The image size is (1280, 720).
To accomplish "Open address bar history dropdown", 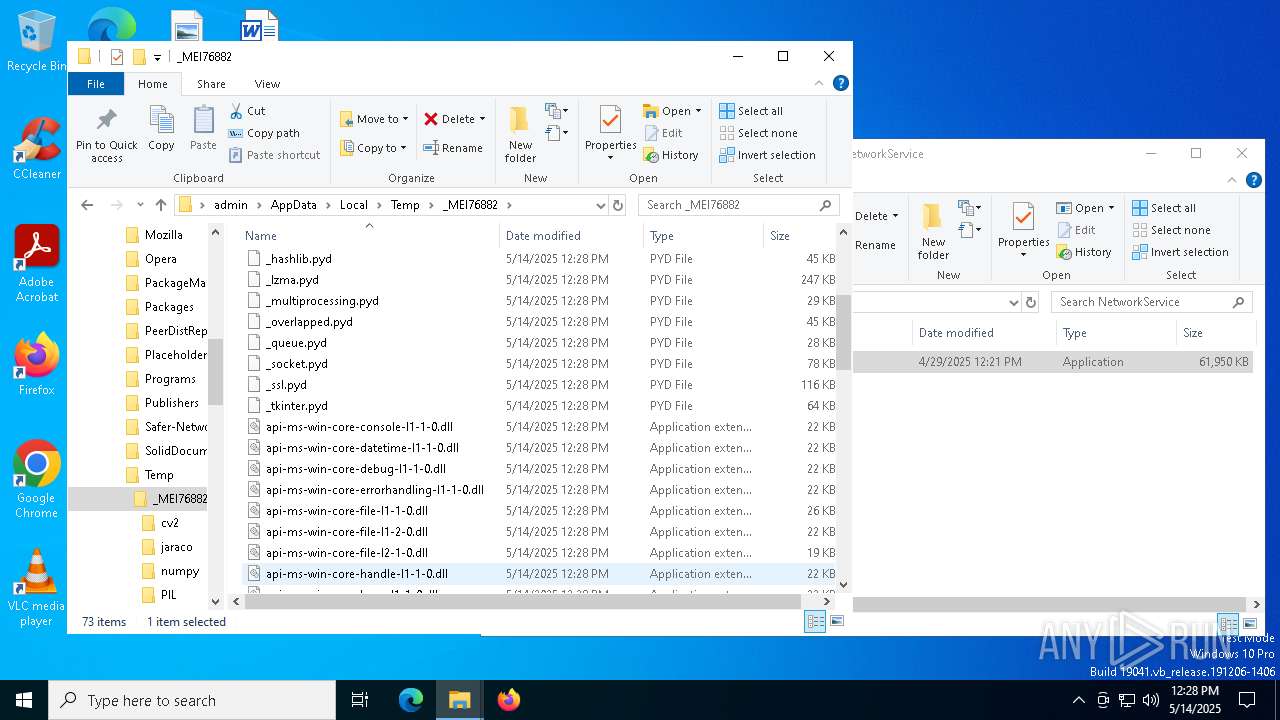I will click(x=600, y=205).
